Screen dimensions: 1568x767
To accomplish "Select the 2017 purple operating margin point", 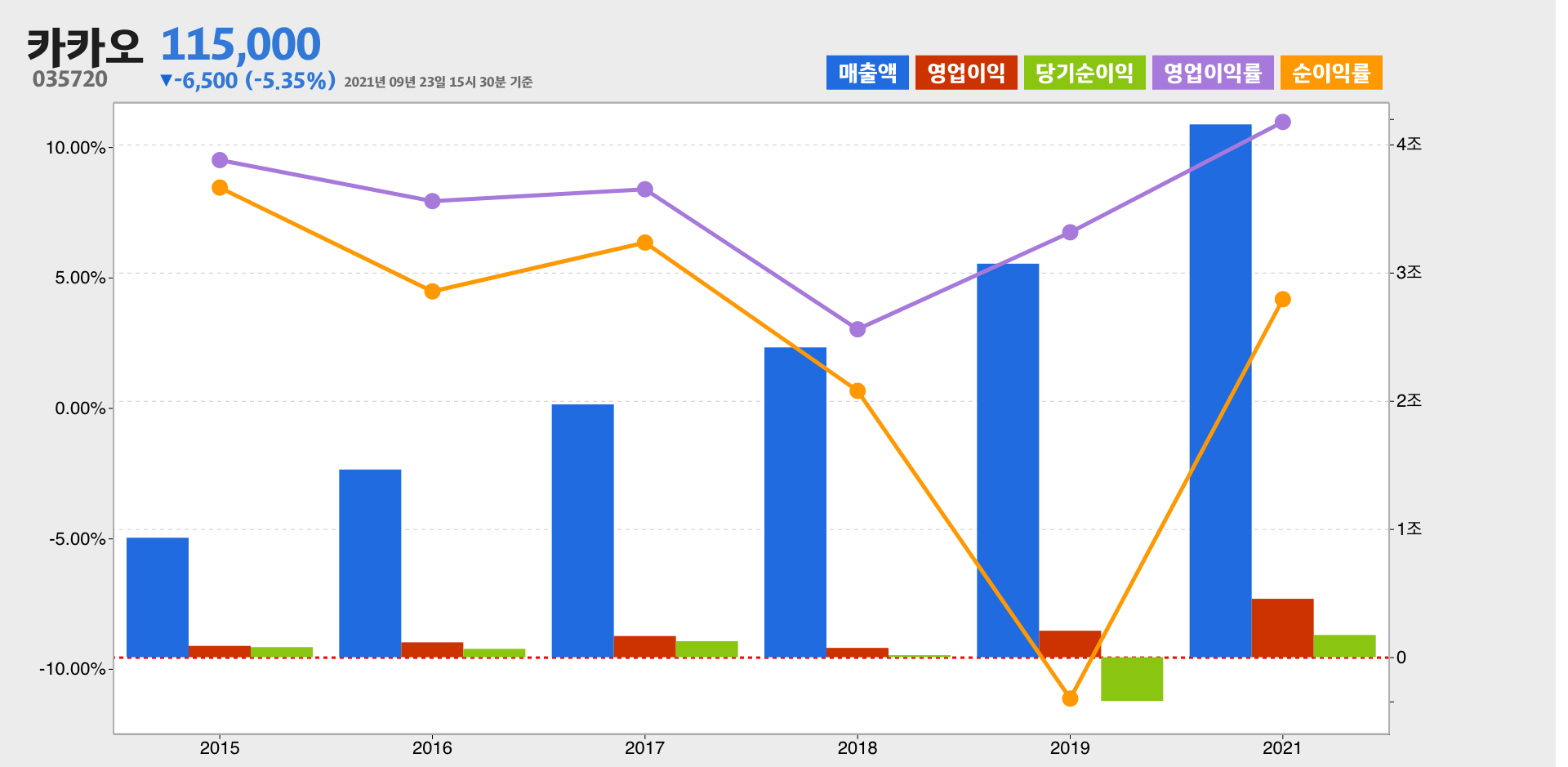I will point(645,190).
